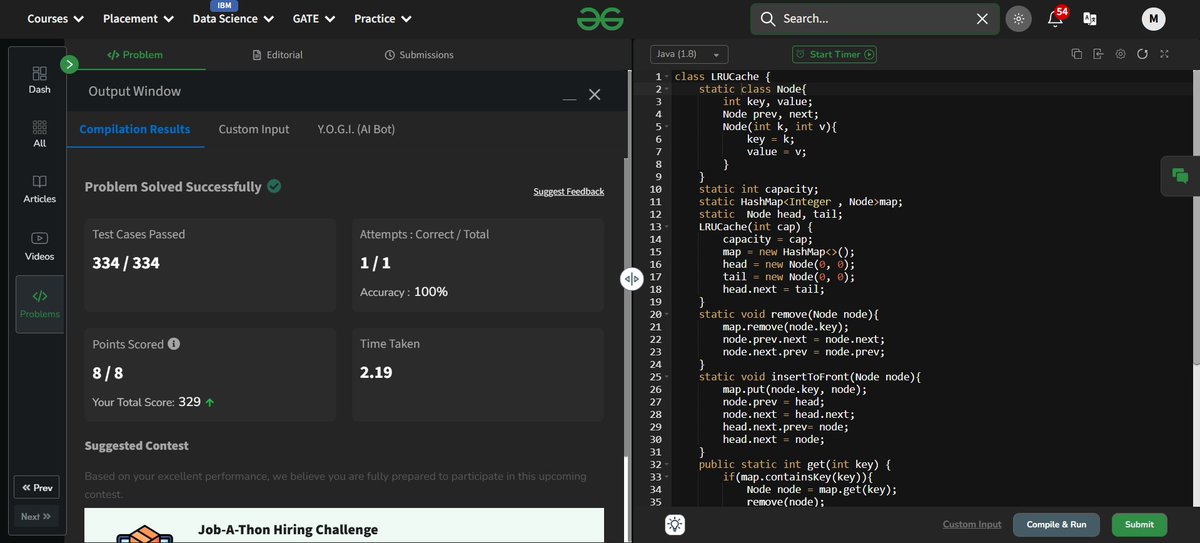
Task: Click Compile & Run button
Action: point(1056,524)
